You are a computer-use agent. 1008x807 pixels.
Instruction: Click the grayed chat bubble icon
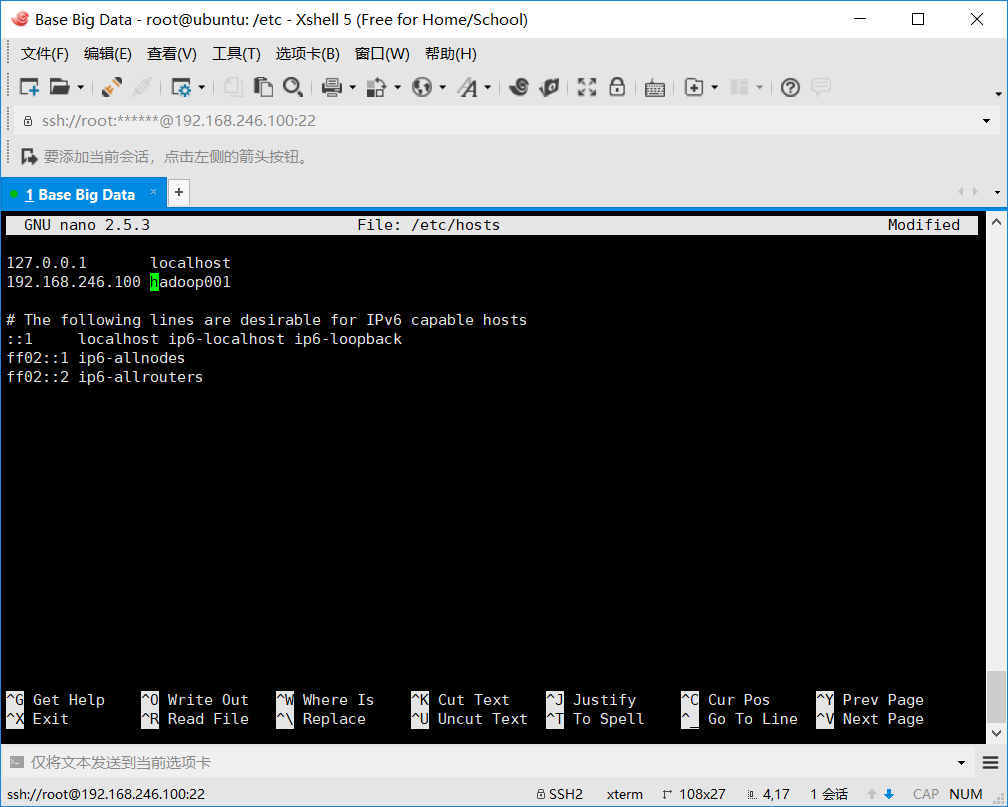(x=821, y=87)
